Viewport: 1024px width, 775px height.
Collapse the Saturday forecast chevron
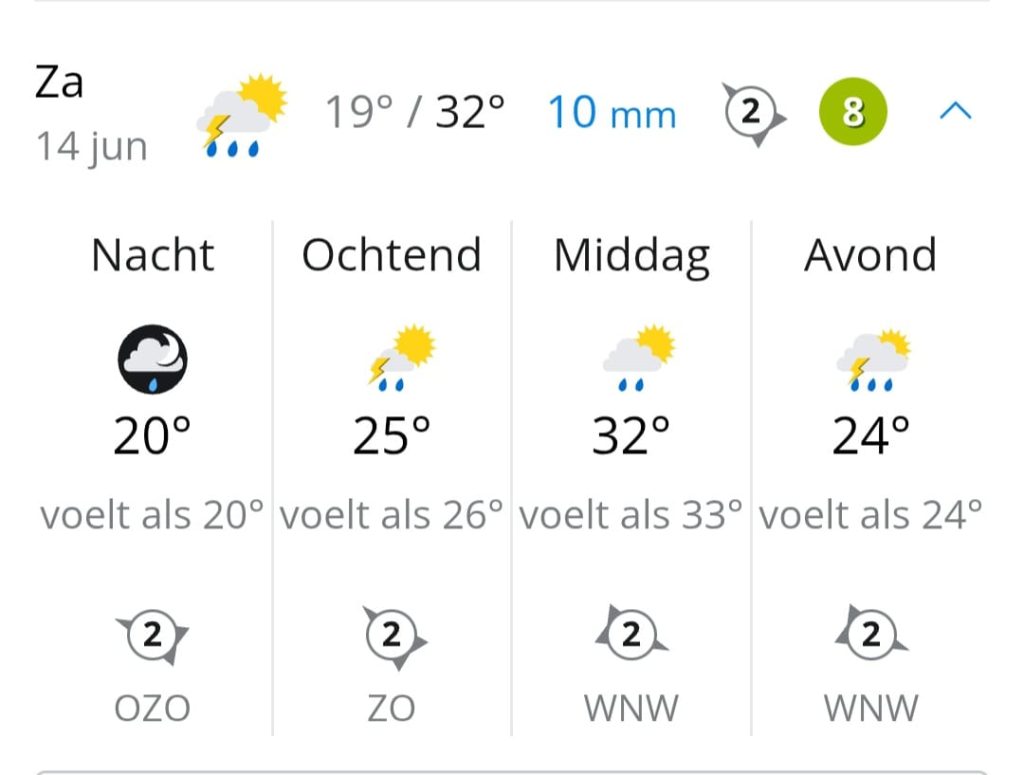point(955,112)
